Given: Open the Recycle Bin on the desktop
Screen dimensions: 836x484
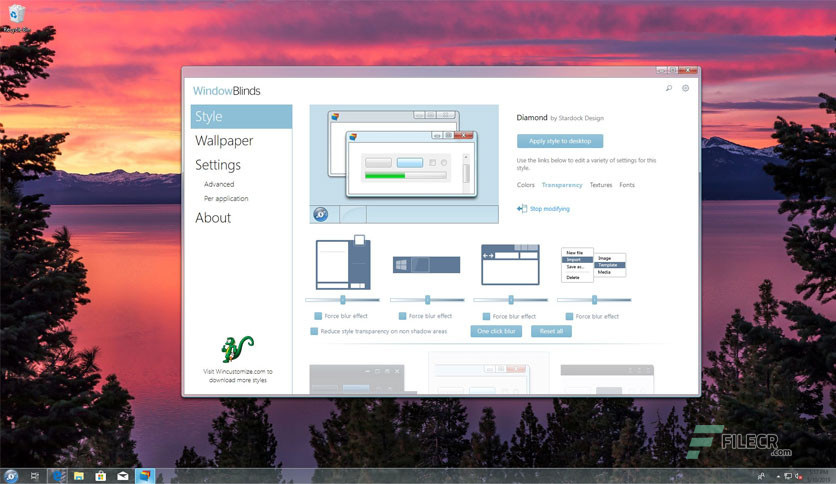Looking at the screenshot, I should coord(17,17).
